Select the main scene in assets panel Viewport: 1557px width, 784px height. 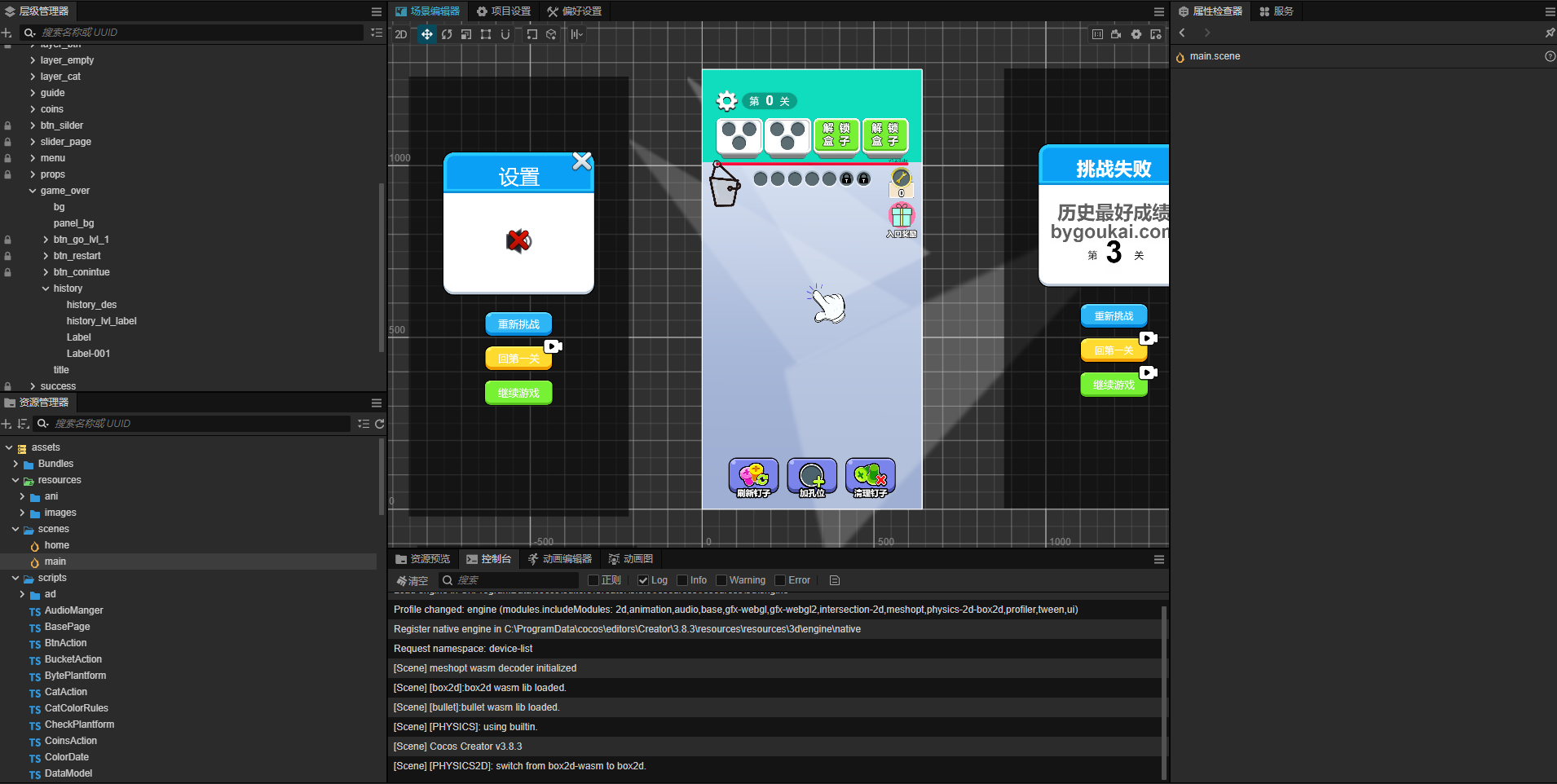pos(55,561)
